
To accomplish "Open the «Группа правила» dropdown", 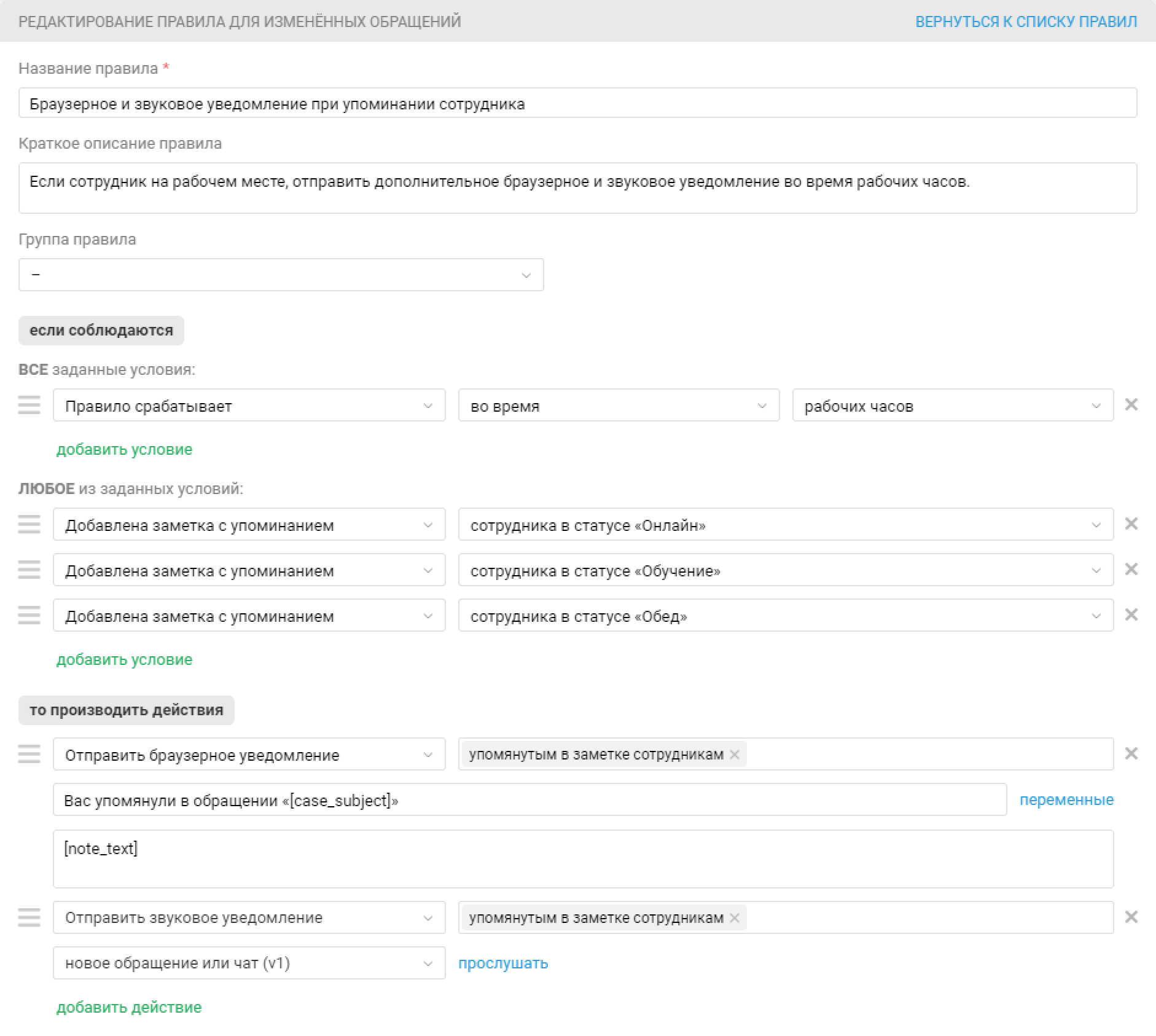I will 281,275.
